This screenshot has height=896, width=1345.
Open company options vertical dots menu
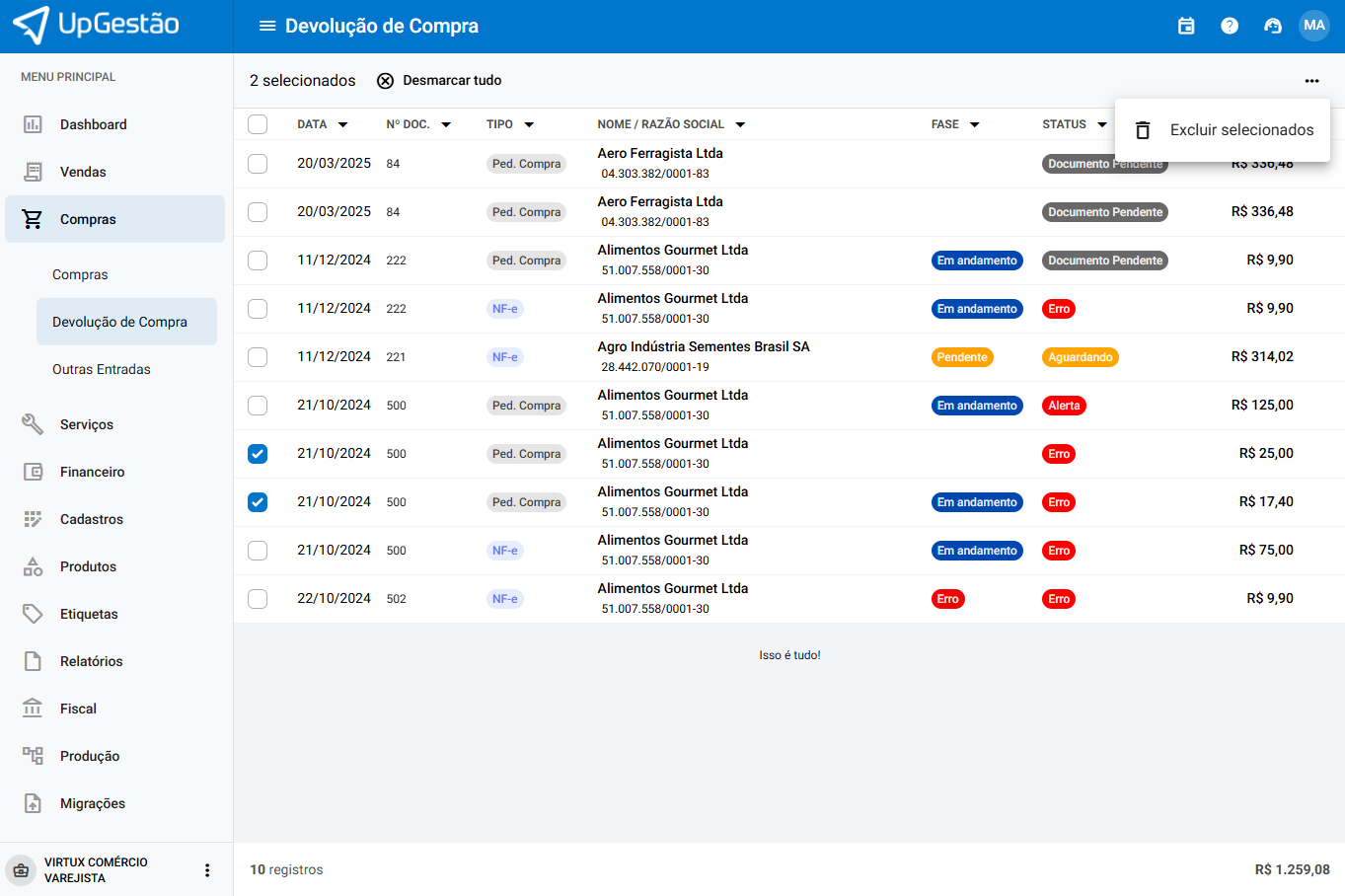click(207, 870)
